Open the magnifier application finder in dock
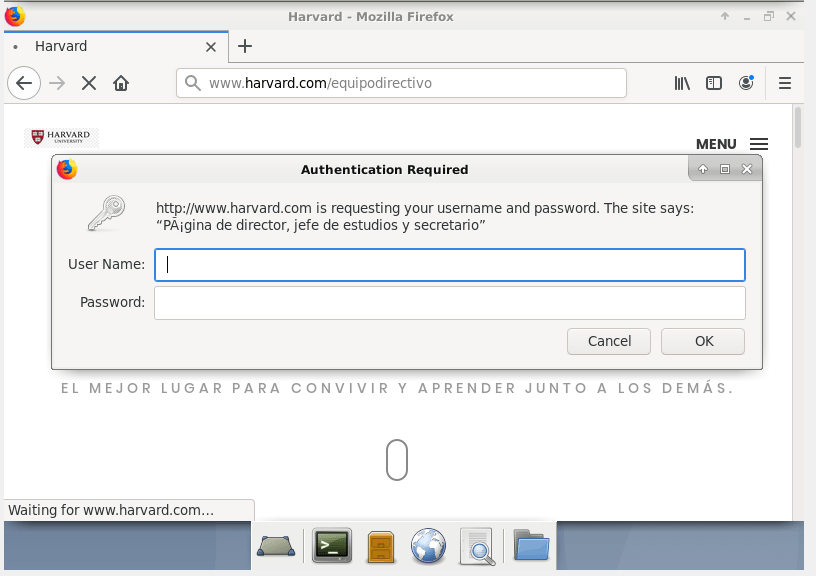This screenshot has width=816, height=576. point(477,546)
